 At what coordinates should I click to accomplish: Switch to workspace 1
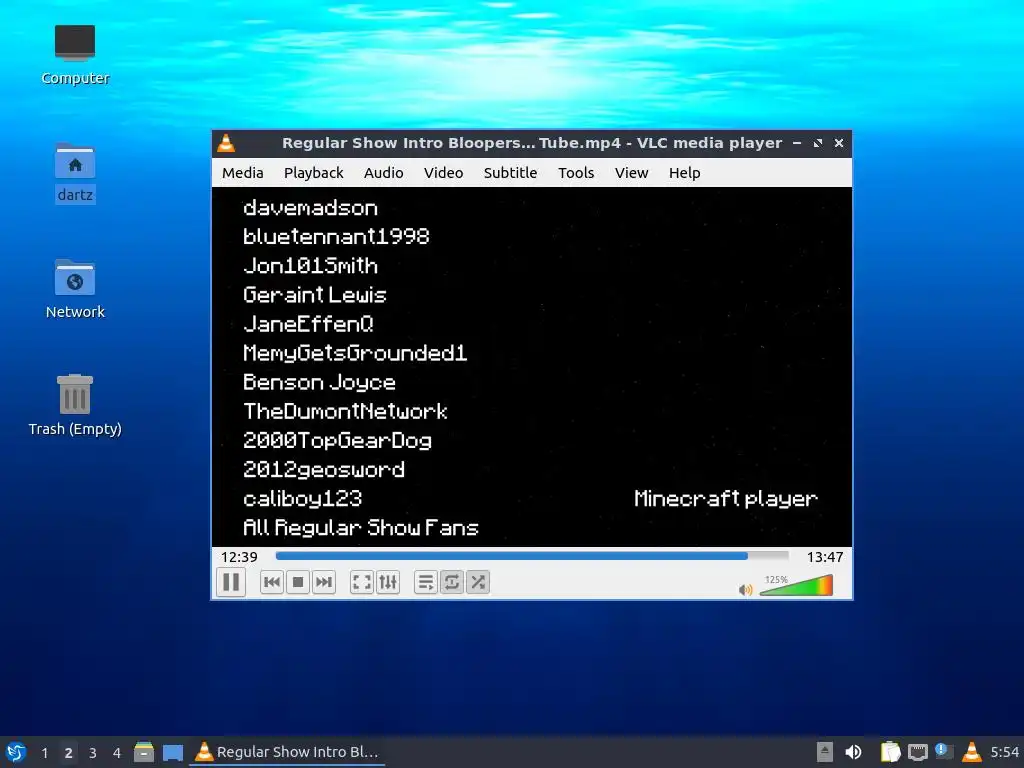pos(44,753)
